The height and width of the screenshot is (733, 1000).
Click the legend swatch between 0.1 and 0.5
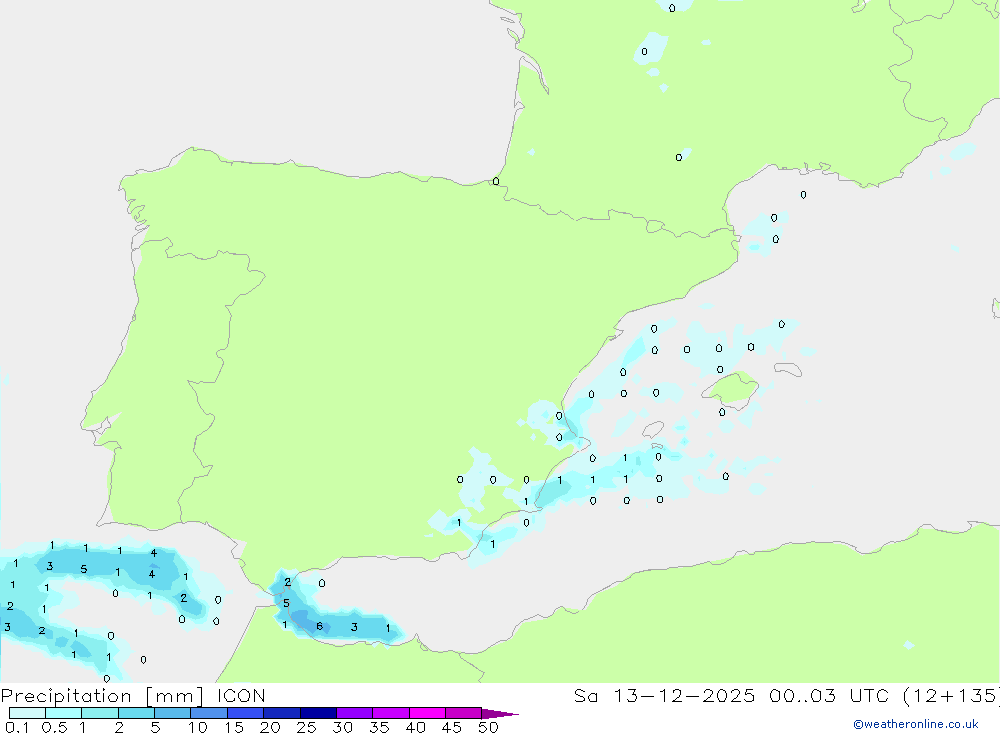[27, 713]
